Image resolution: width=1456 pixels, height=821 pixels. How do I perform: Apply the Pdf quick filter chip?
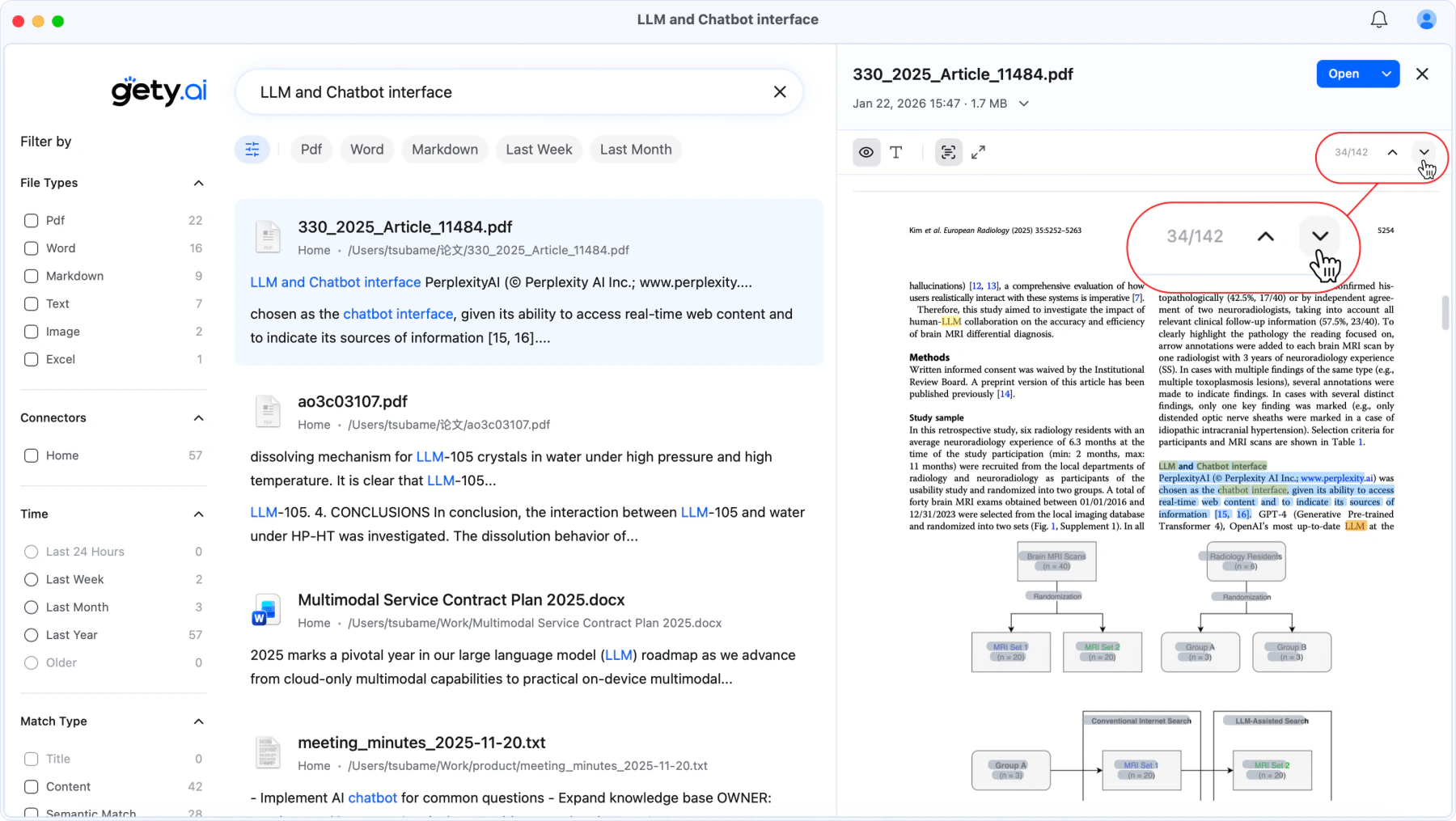(x=311, y=150)
